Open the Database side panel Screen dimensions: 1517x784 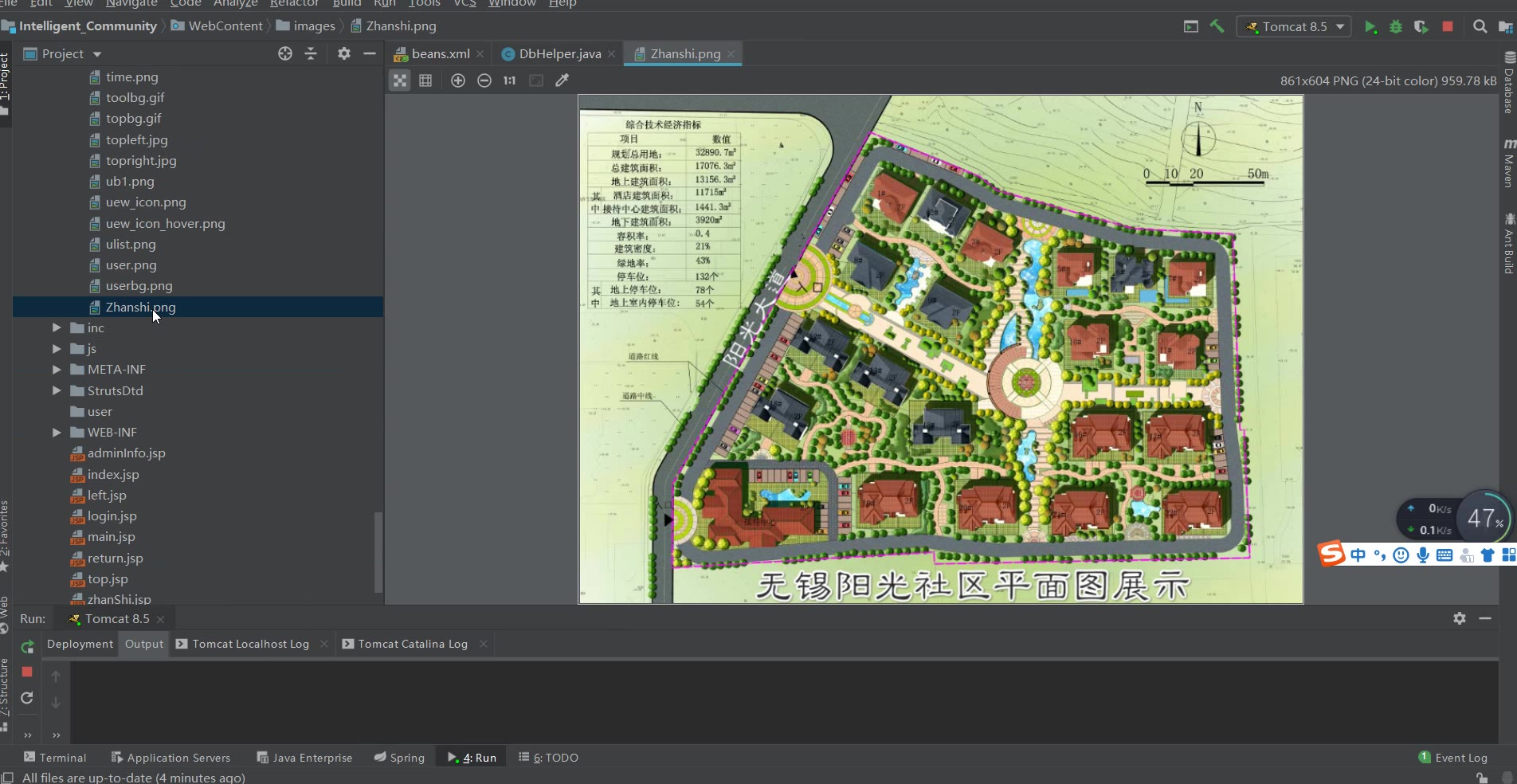coord(1509,83)
